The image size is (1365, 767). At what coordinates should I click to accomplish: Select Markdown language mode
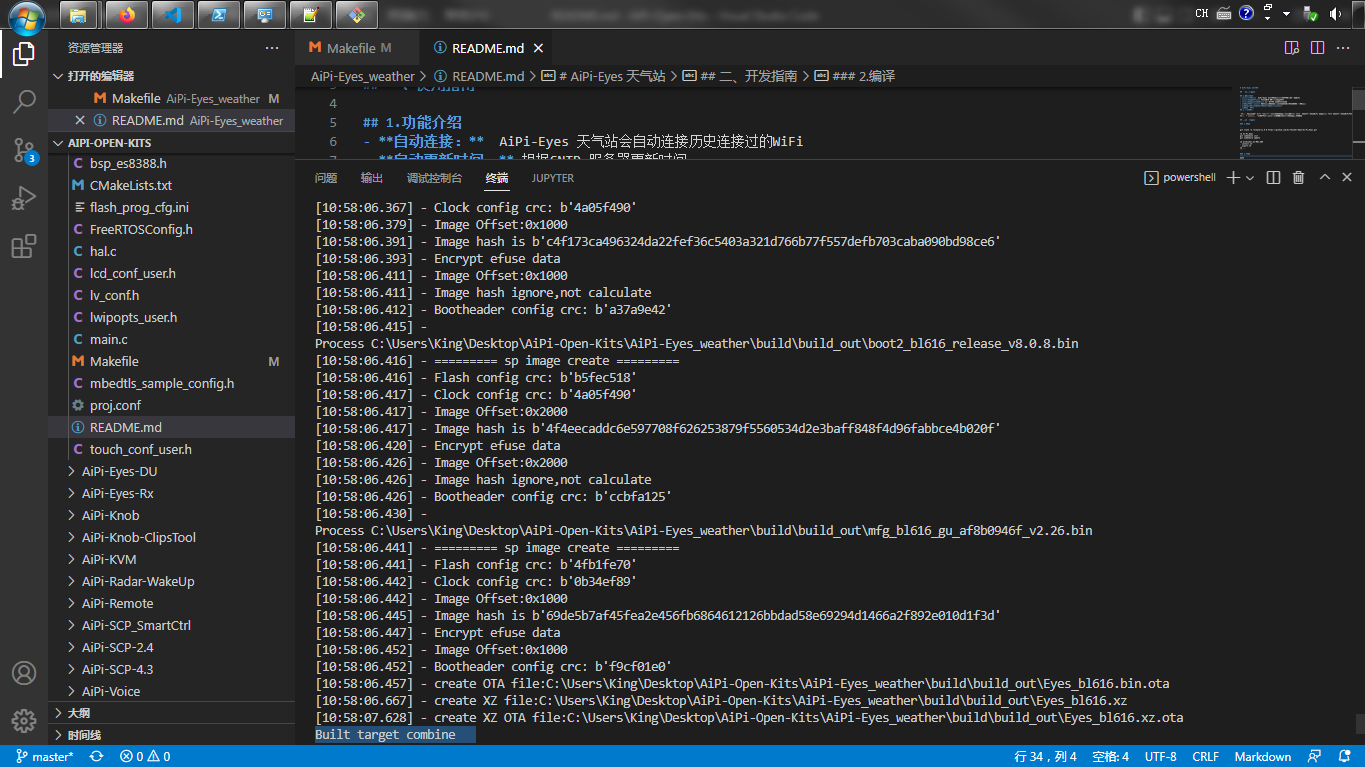[1262, 757]
